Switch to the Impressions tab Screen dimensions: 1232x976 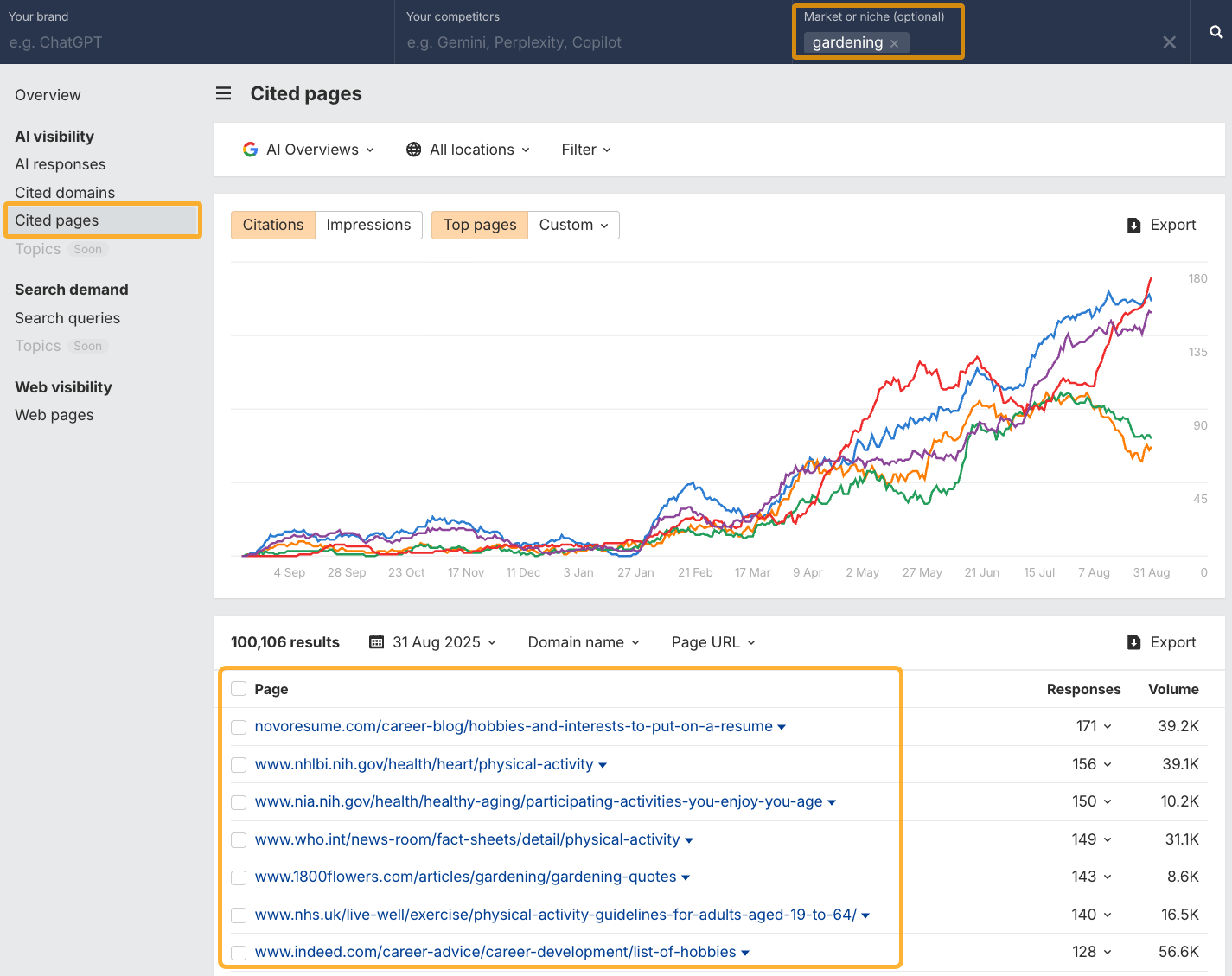tap(368, 225)
